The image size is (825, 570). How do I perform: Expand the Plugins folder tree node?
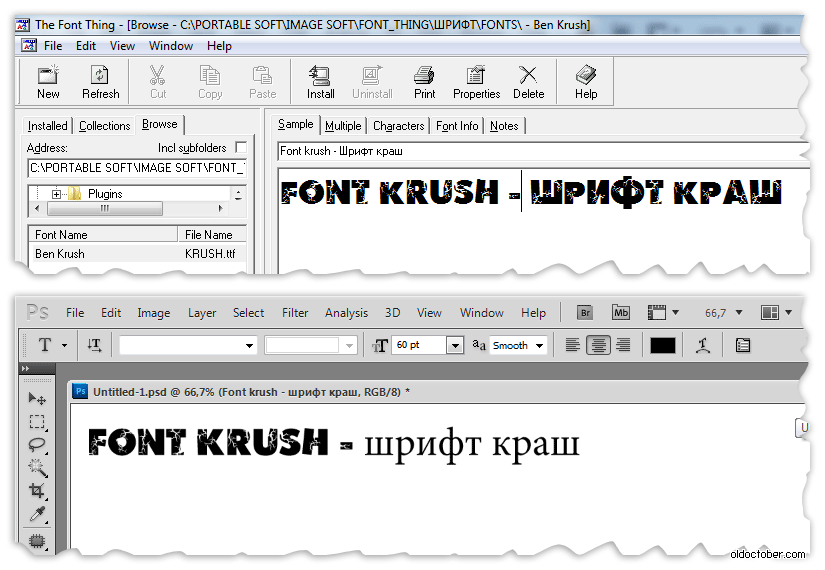[56, 194]
